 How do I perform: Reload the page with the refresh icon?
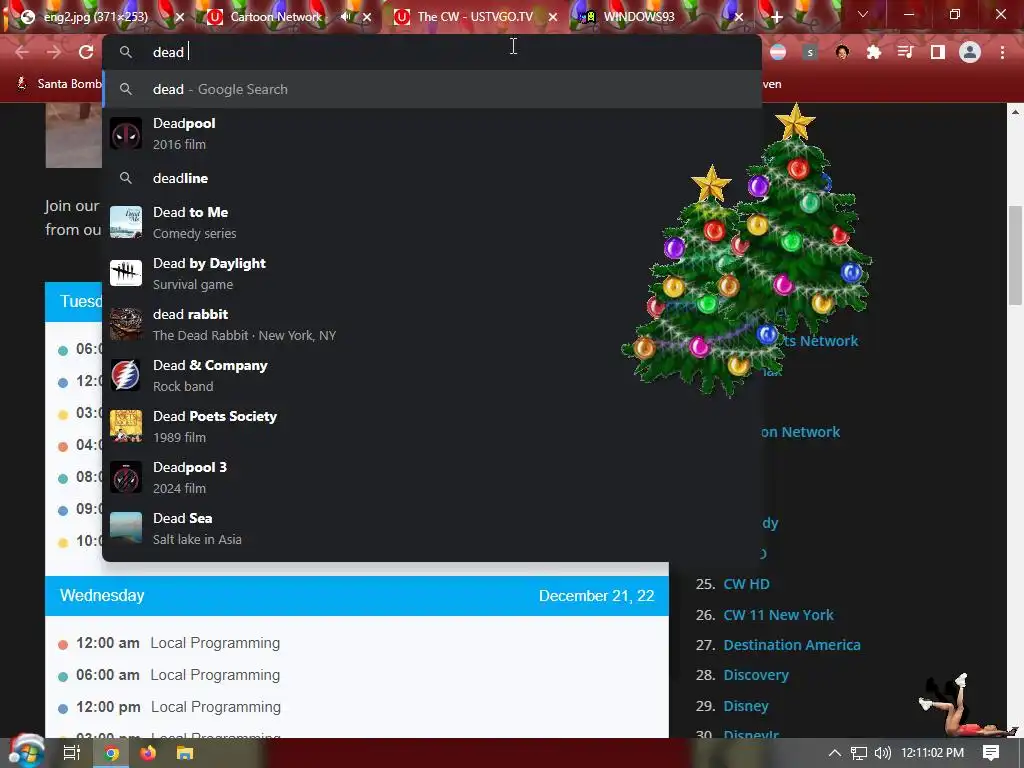pos(86,52)
